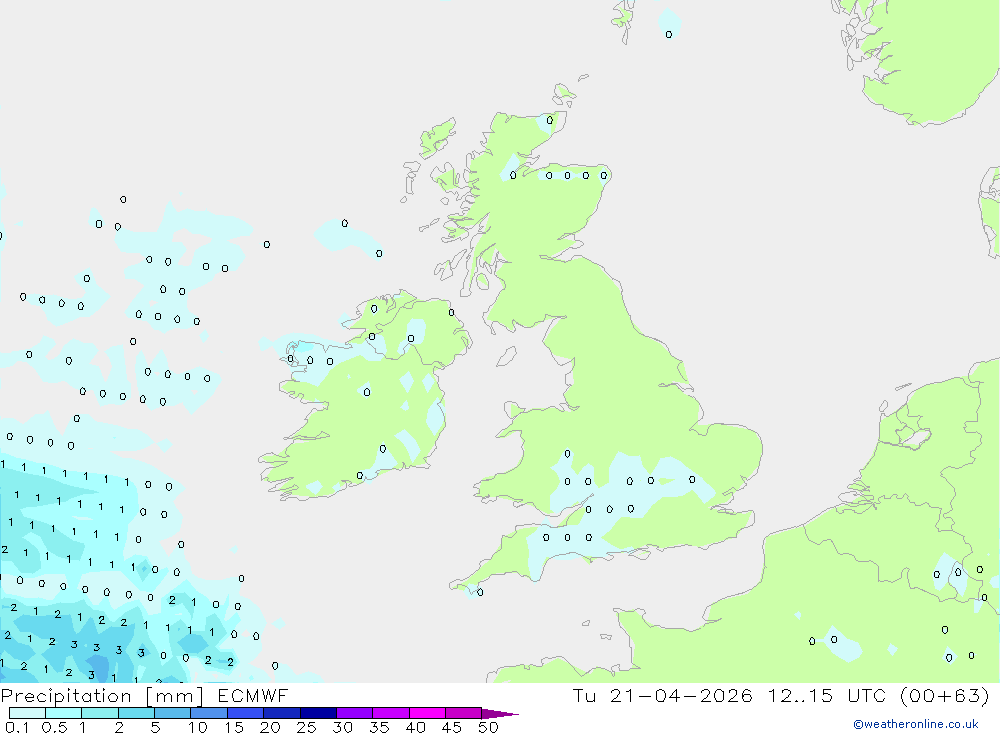This screenshot has height=733, width=1000.
Task: Select the 30–35 mm purple legend swatch
Action: [x=355, y=713]
